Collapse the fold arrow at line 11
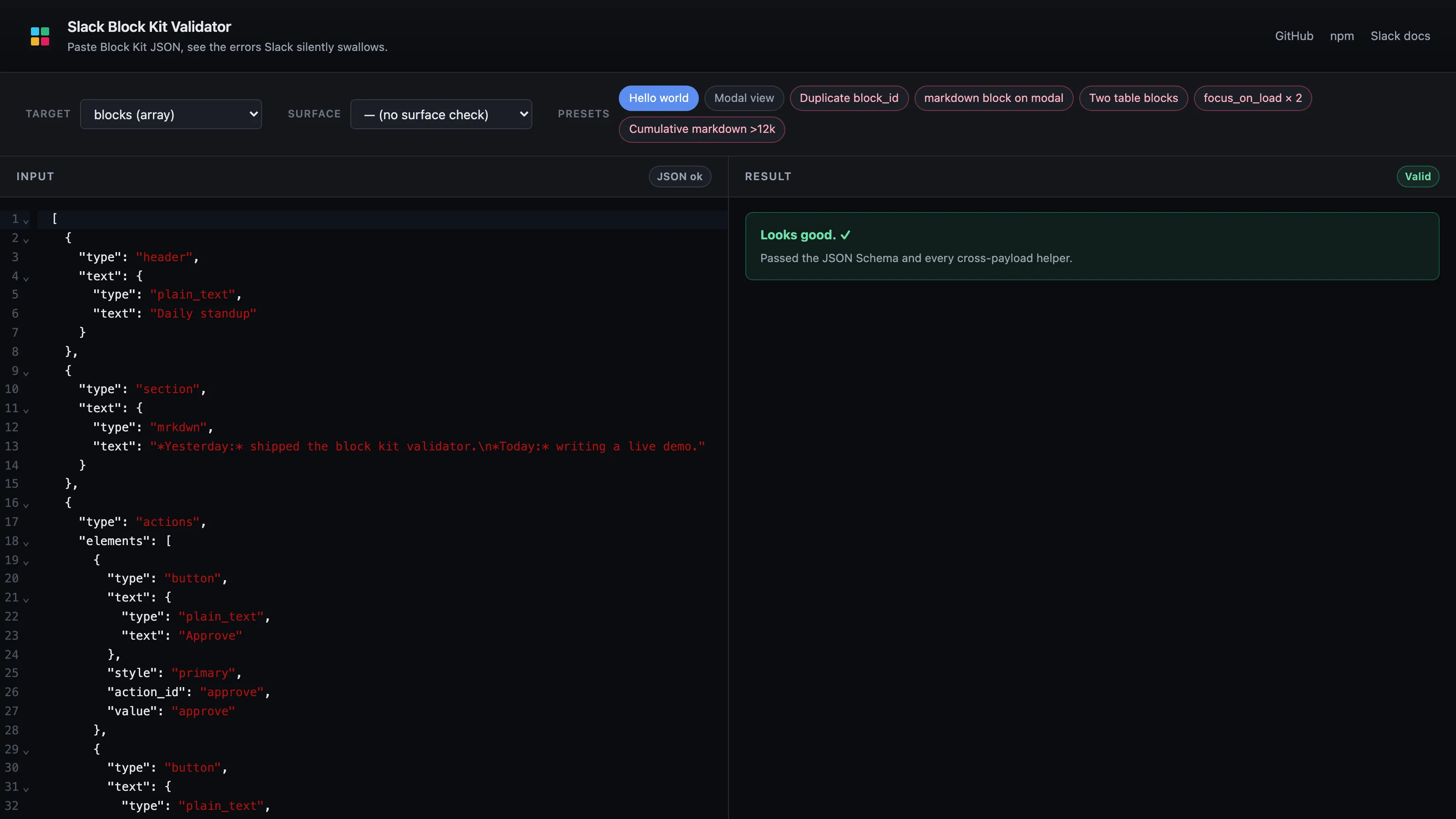1456x819 pixels. (26, 410)
